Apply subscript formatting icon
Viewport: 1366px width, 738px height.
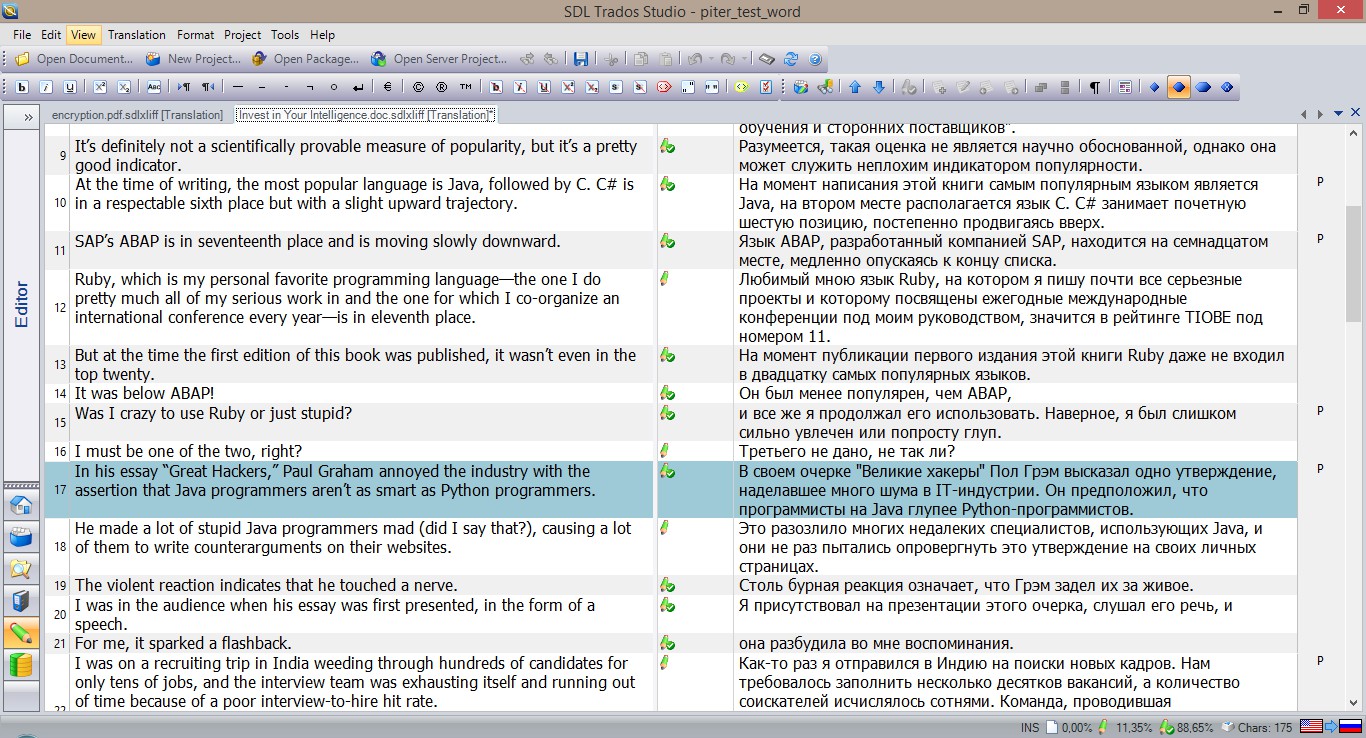tap(124, 87)
